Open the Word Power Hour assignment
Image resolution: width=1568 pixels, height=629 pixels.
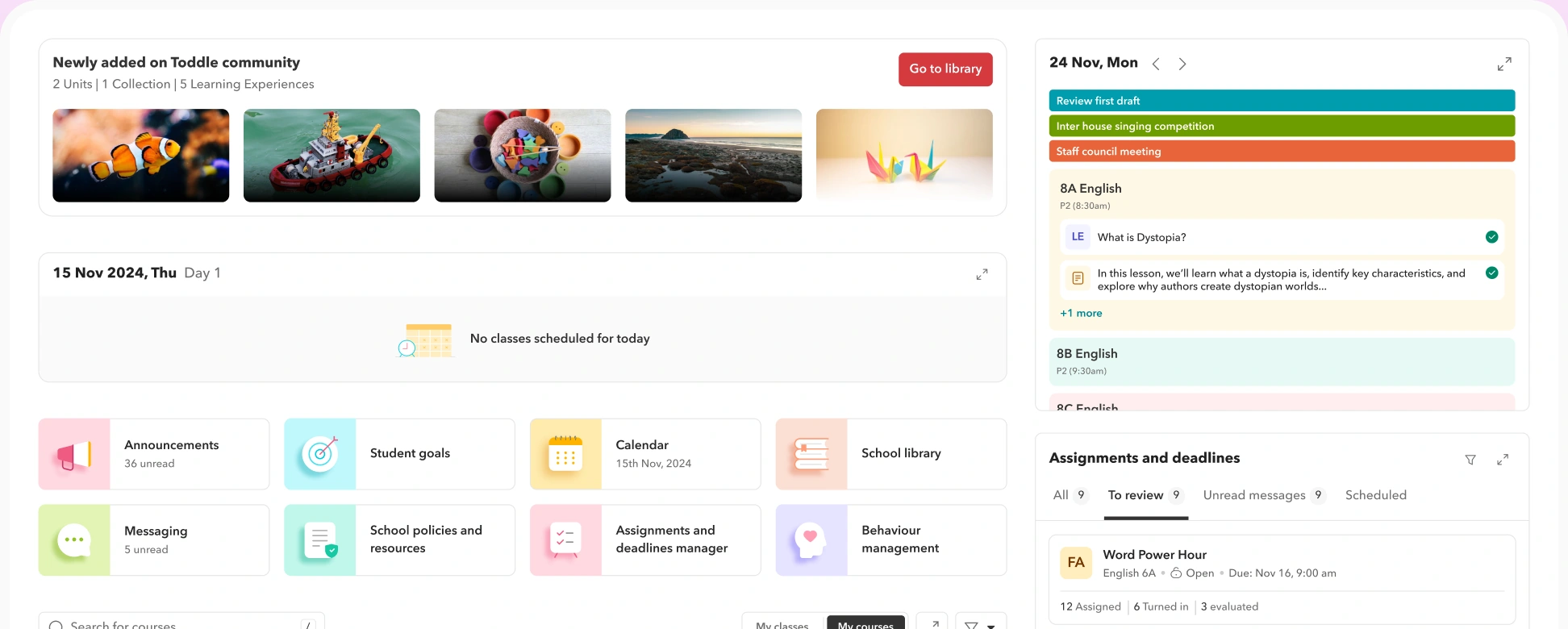pyautogui.click(x=1282, y=579)
